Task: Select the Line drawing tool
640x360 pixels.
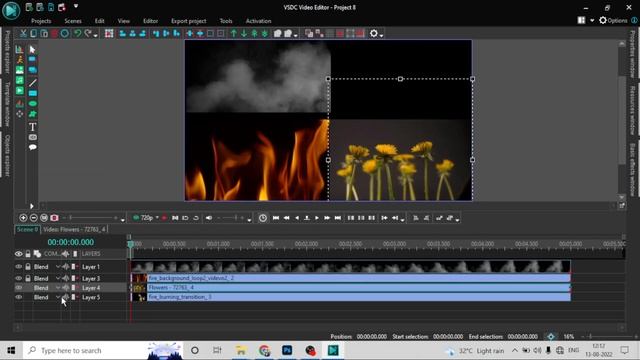Action: coord(32,83)
